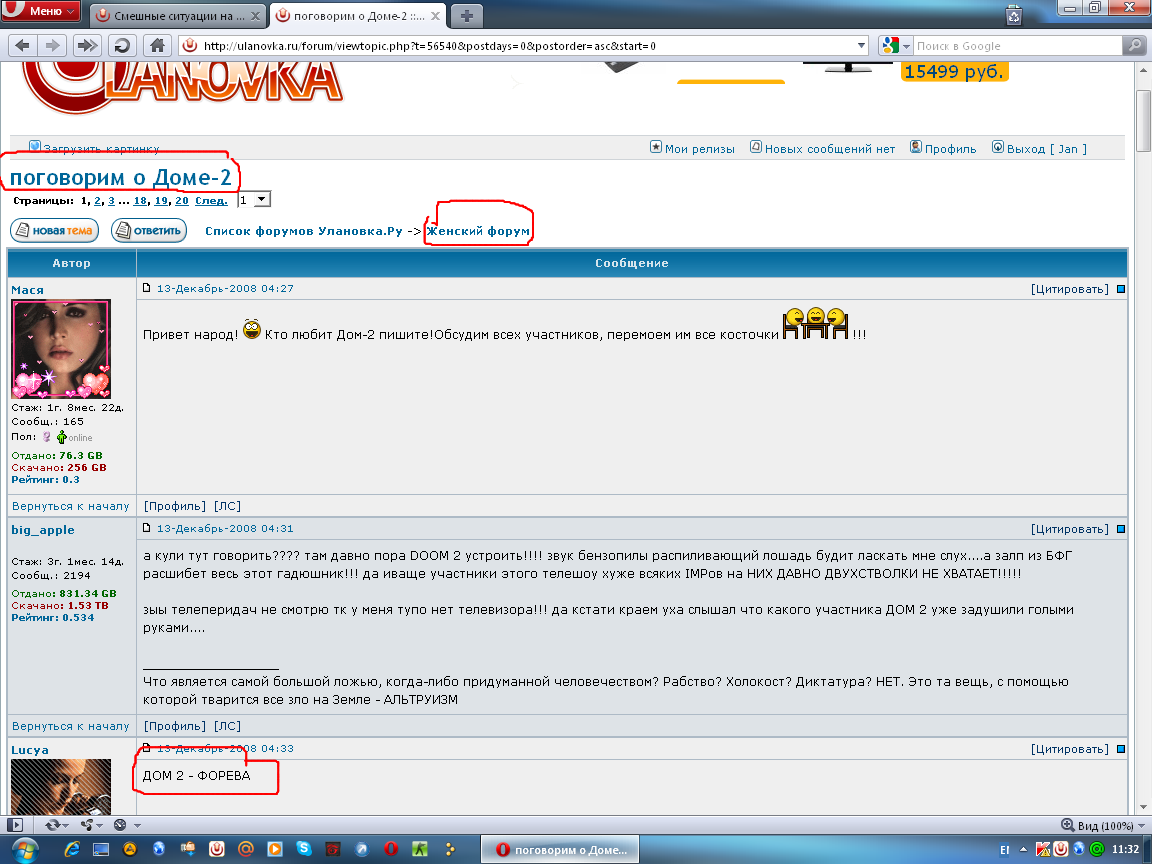The image size is (1152, 864).
Task: Launch Internet Explorer from the taskbar
Action: [x=72, y=849]
